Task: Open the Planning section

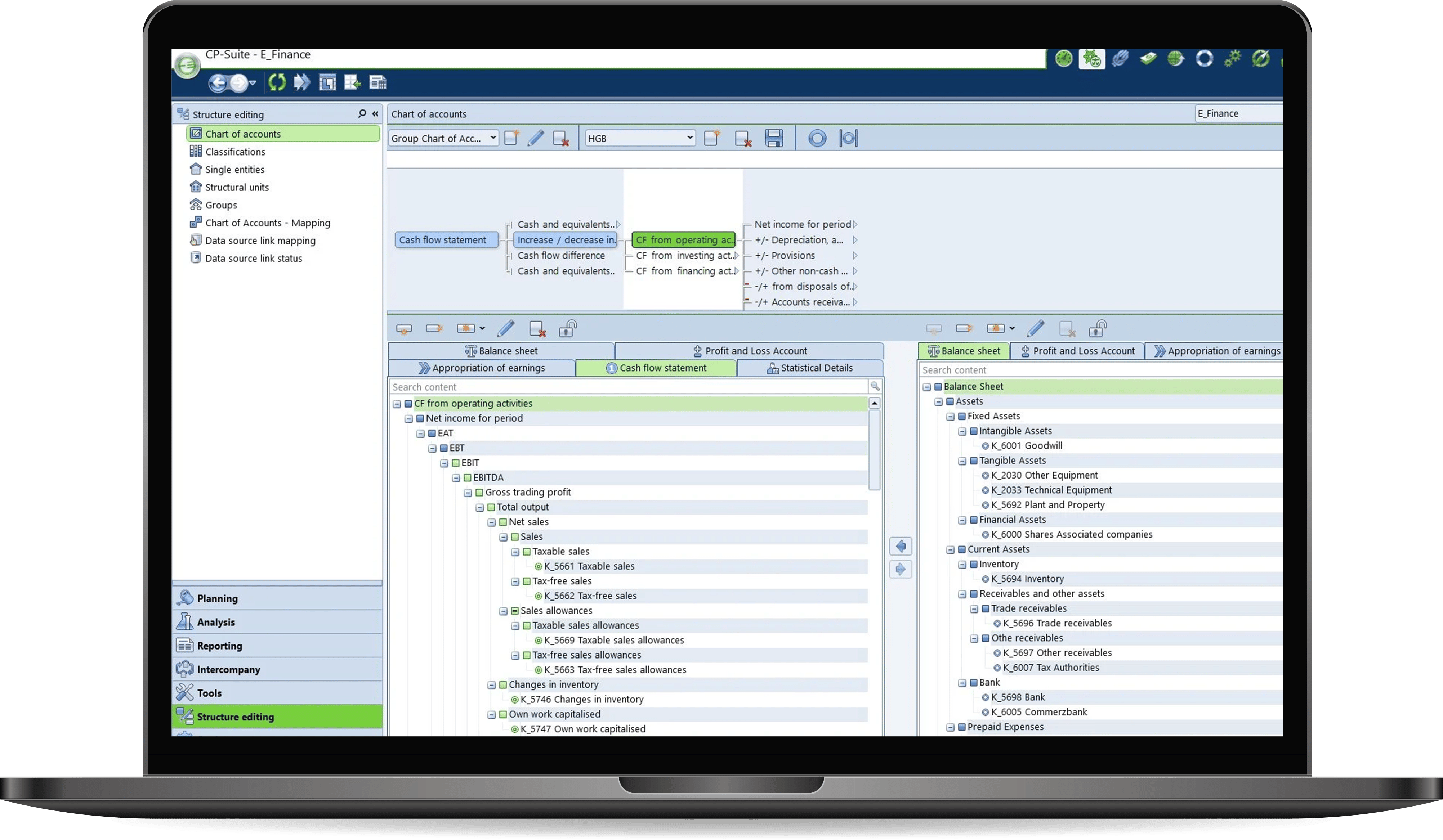Action: [x=277, y=598]
